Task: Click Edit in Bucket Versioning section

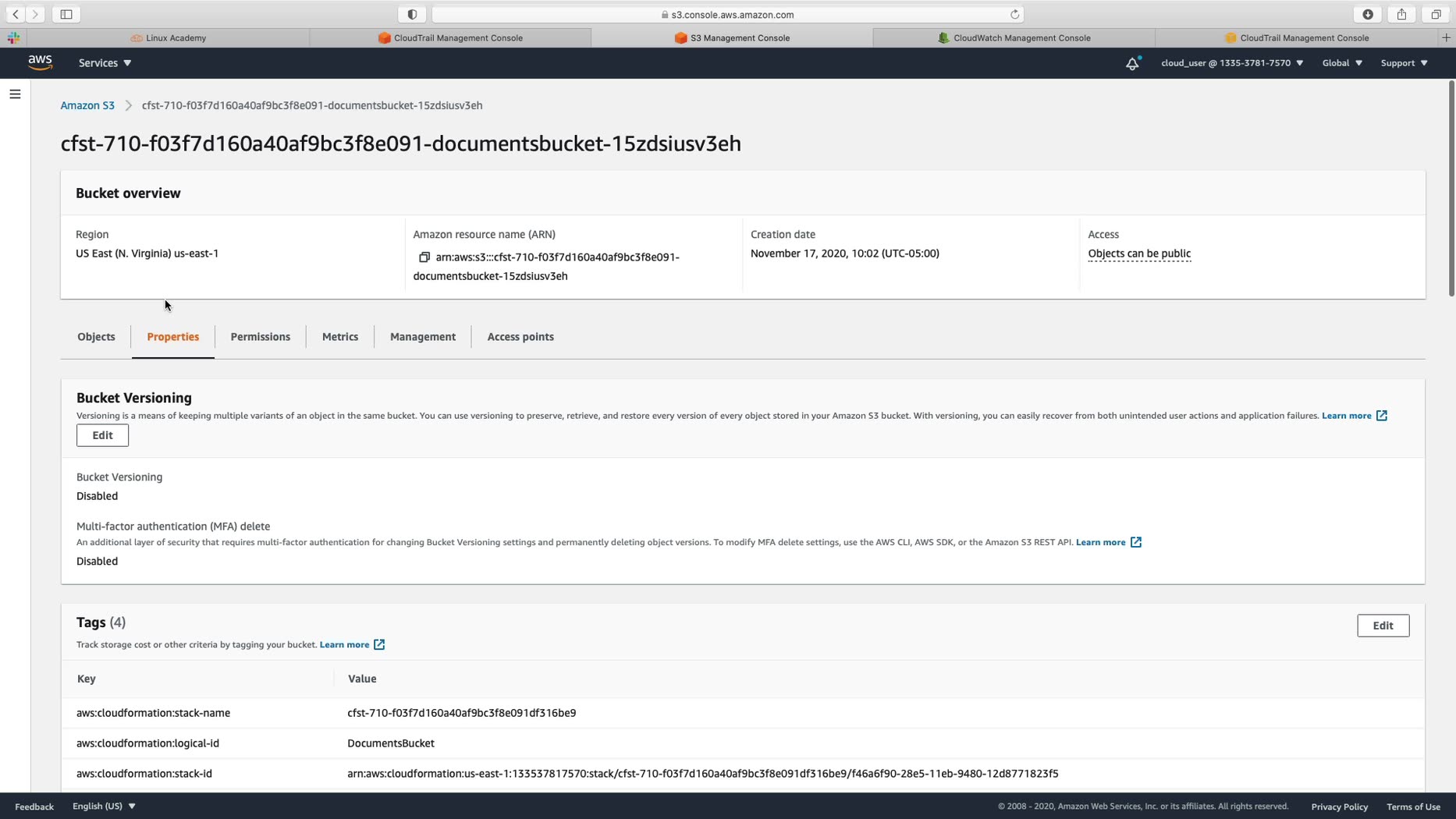Action: (102, 435)
